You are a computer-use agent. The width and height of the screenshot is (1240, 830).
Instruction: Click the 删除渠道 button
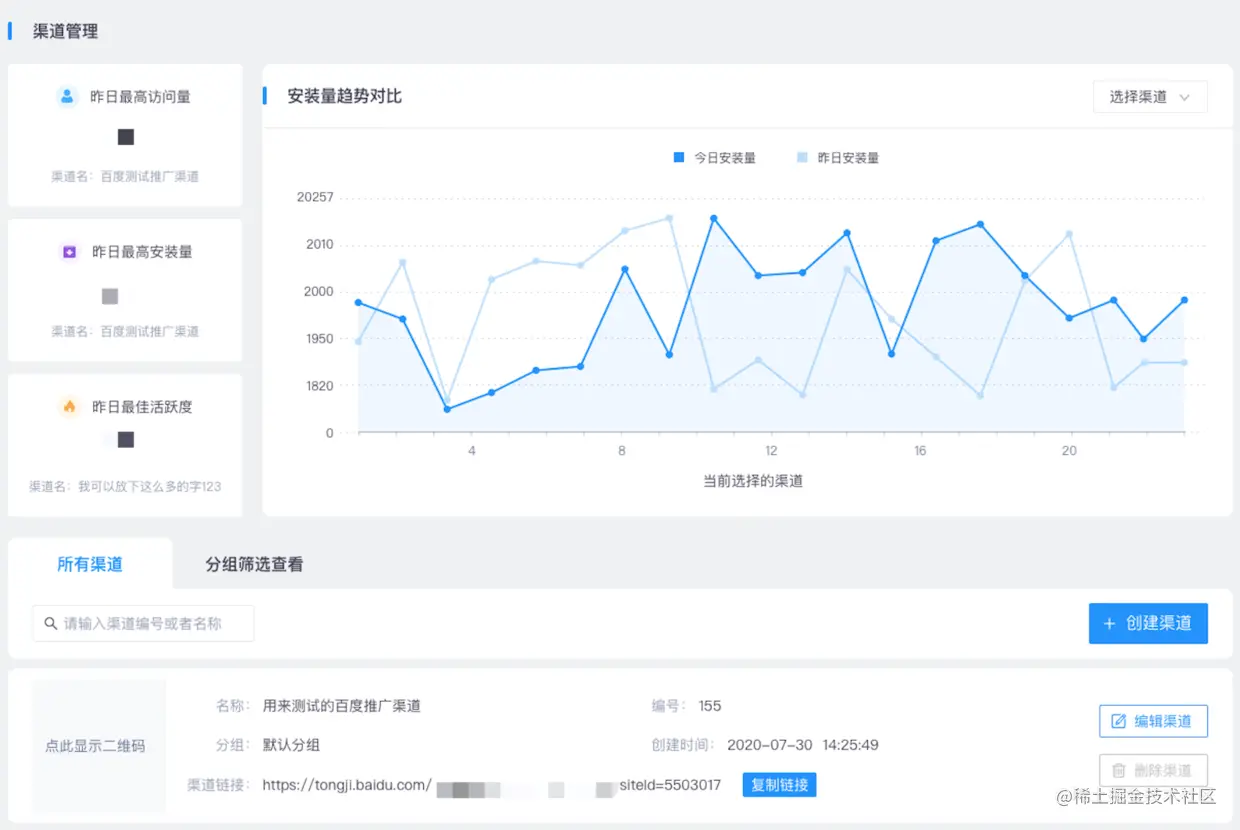click(x=1153, y=770)
